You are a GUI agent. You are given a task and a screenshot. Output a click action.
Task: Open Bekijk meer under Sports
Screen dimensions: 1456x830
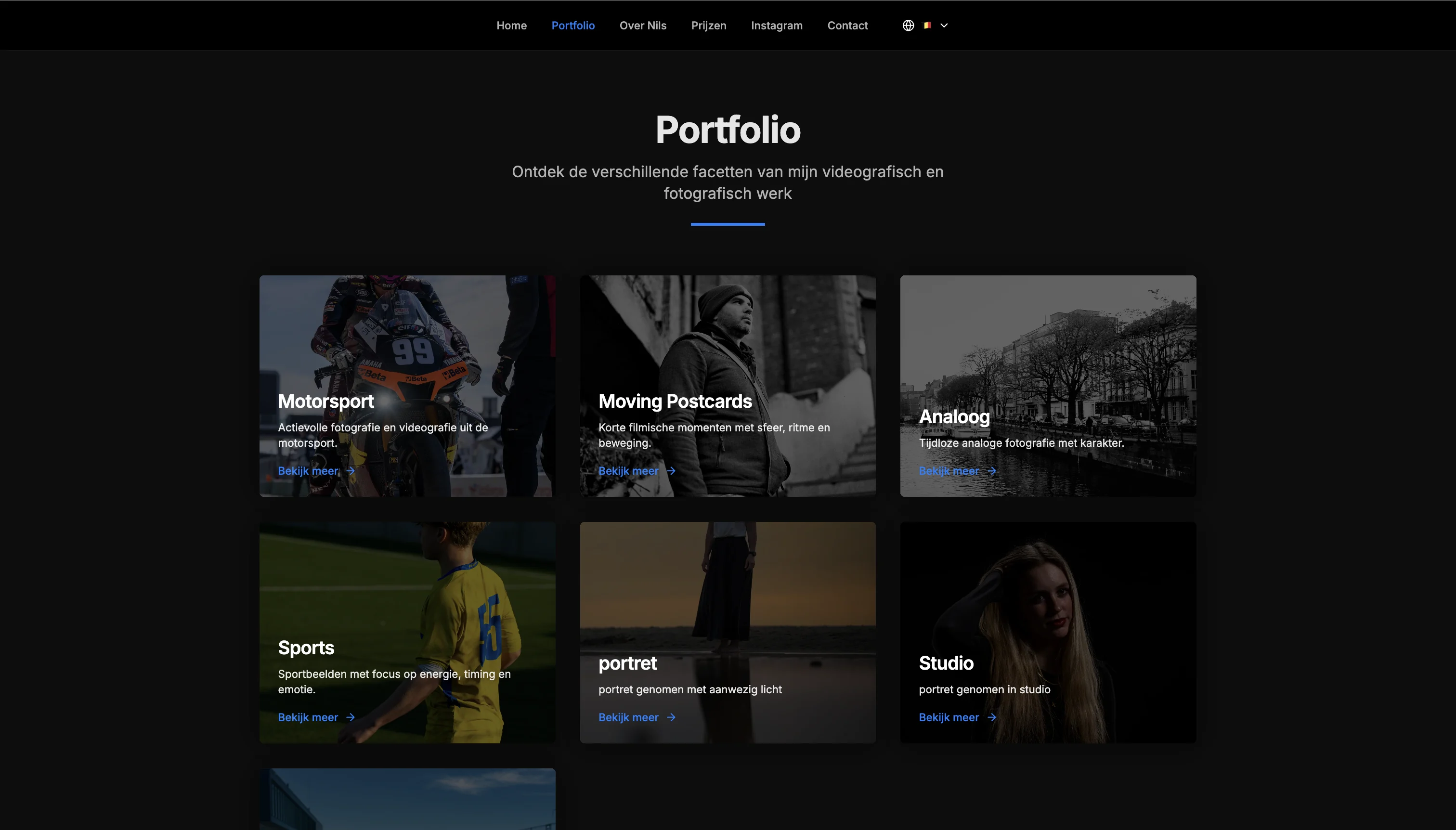pos(308,717)
